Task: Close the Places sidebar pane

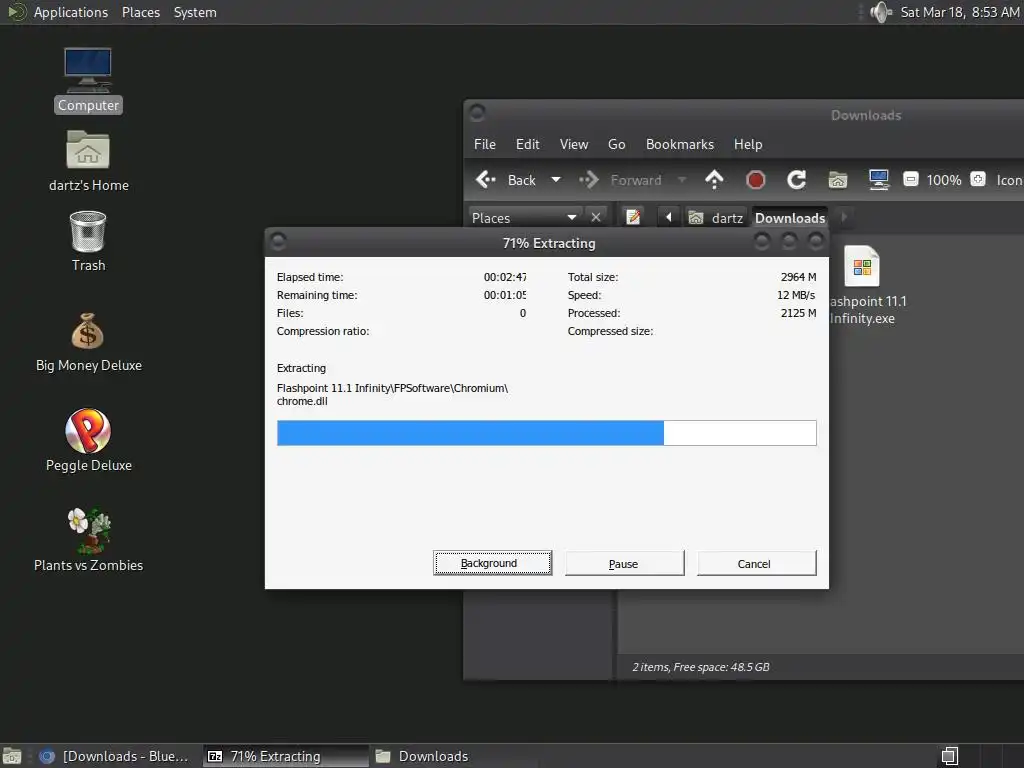Action: coord(596,217)
